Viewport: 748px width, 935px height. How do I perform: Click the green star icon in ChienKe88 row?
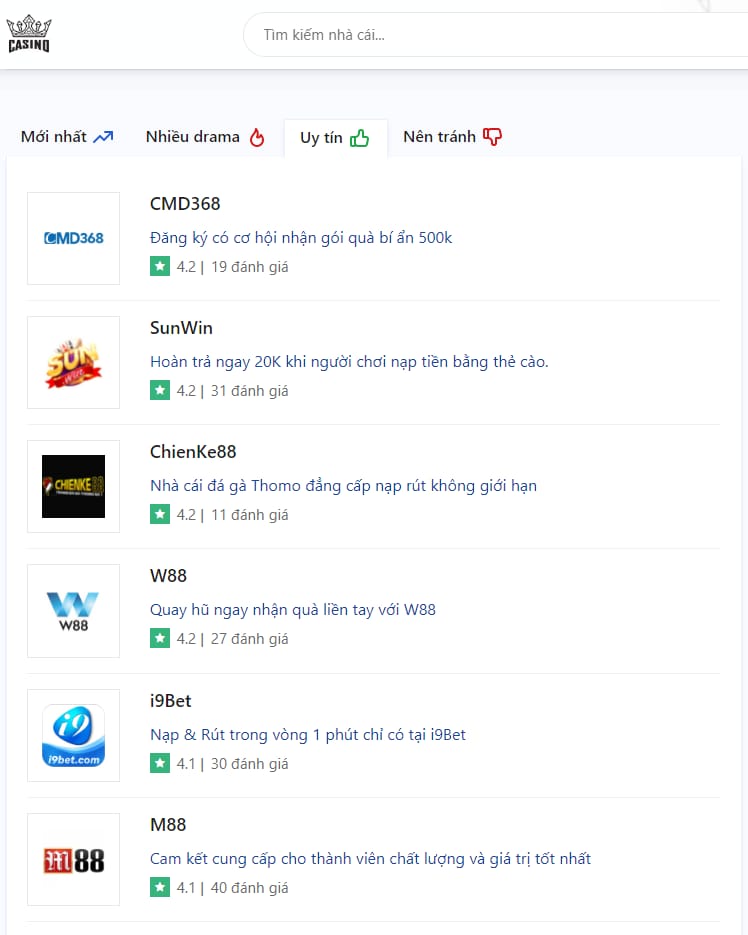[160, 515]
